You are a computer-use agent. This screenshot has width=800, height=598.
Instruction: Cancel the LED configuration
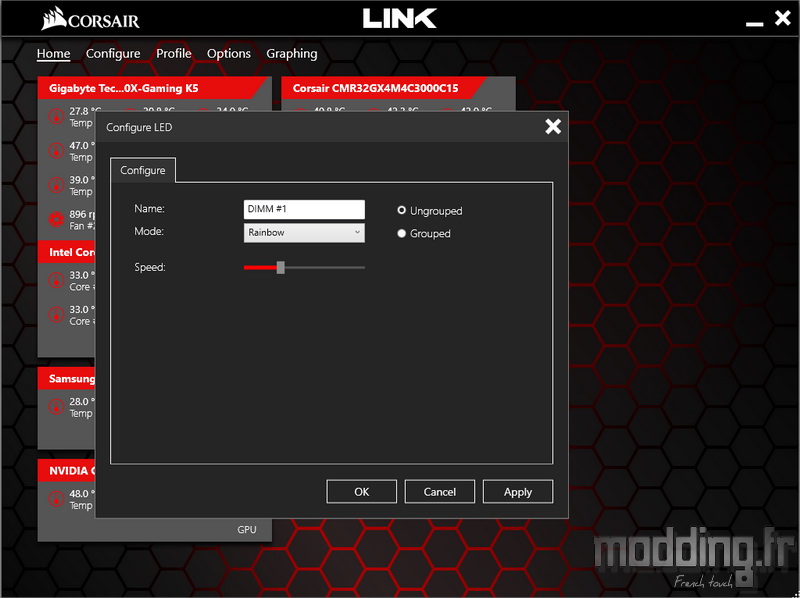pyautogui.click(x=440, y=492)
